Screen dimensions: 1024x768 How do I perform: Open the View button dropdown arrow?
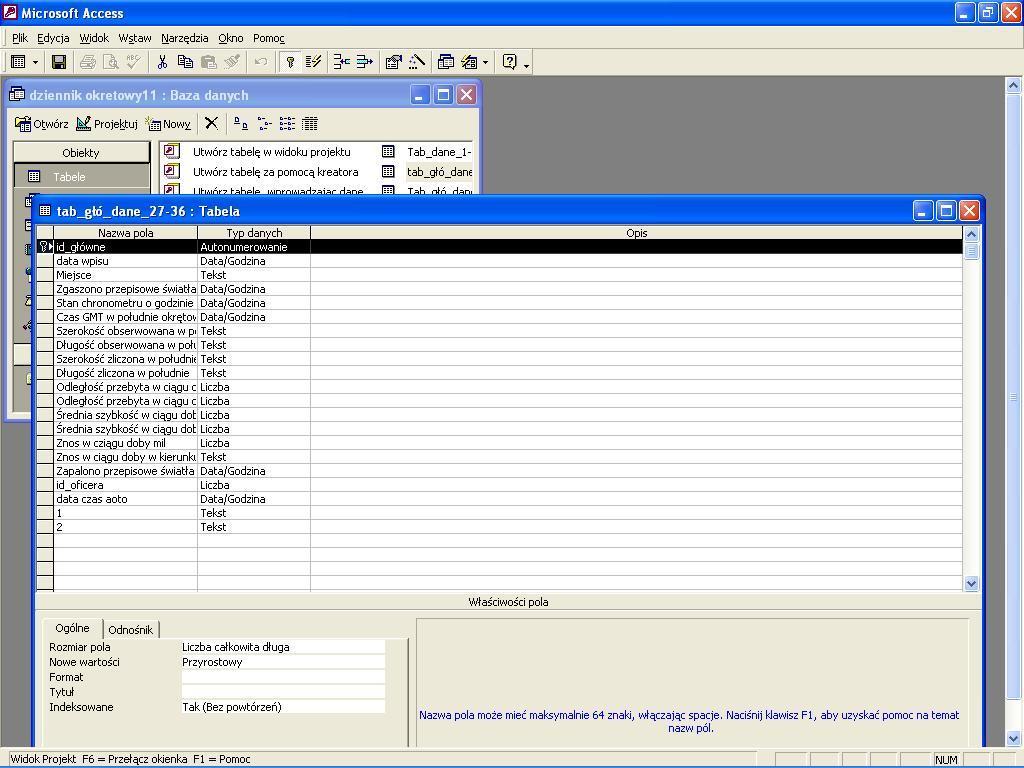(35, 63)
